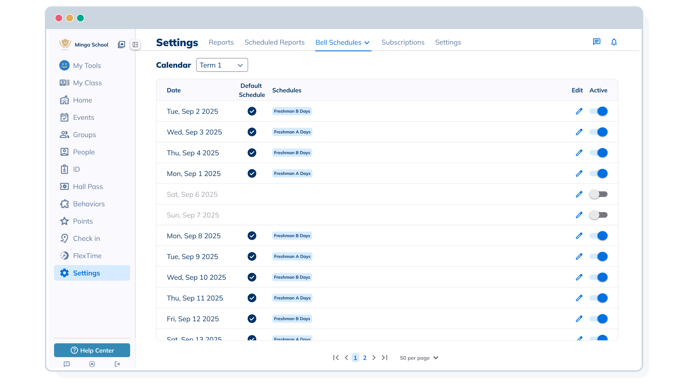Open Events in the sidebar
Viewport: 688px width, 387px height.
(x=92, y=117)
